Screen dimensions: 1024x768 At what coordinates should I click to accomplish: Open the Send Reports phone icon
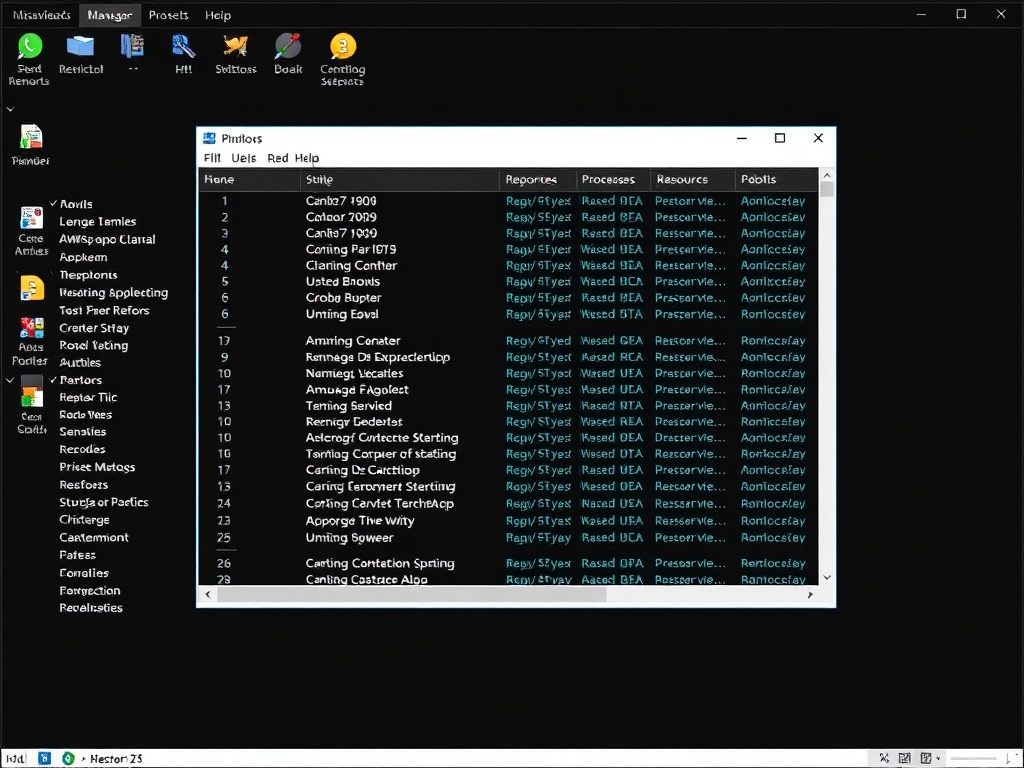28,47
